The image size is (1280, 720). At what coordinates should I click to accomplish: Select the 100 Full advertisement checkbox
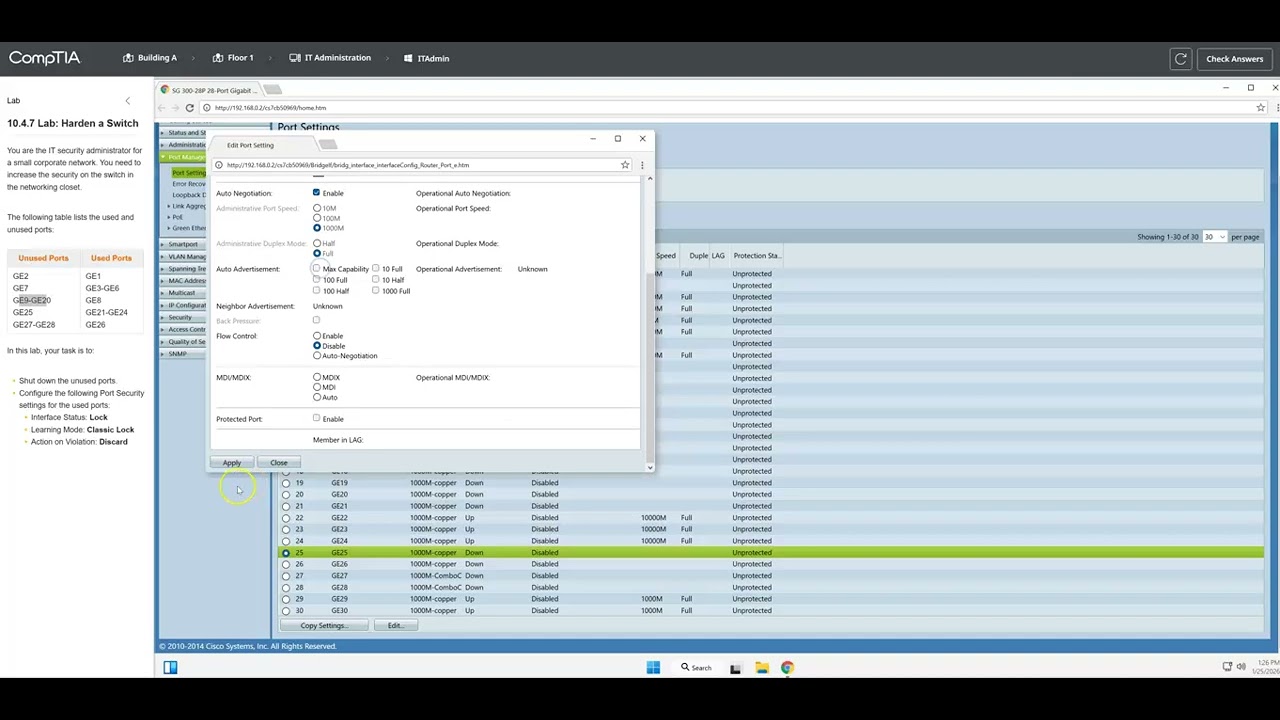pyautogui.click(x=316, y=280)
